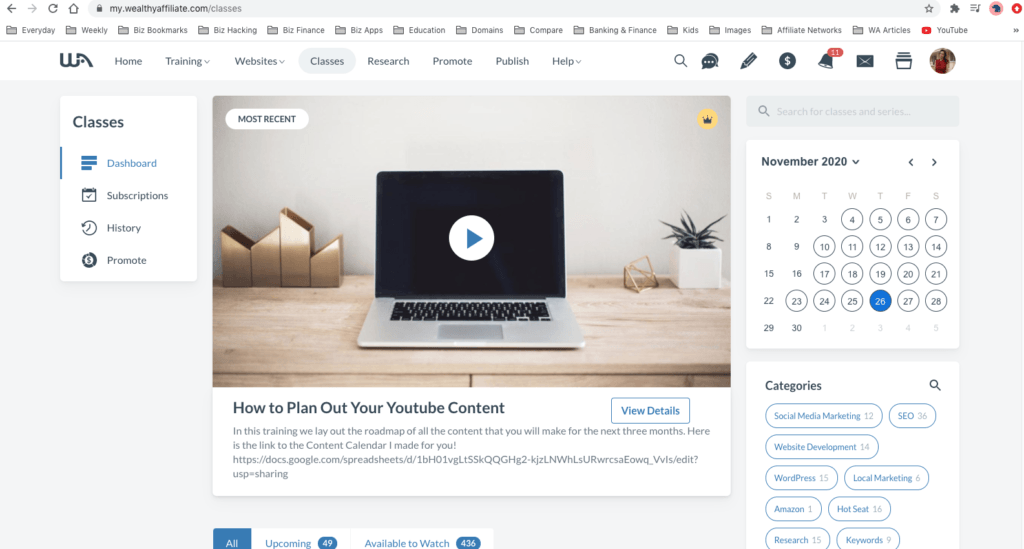Open Subscriptions in the Classes sidebar
1024x549 pixels.
pos(137,196)
